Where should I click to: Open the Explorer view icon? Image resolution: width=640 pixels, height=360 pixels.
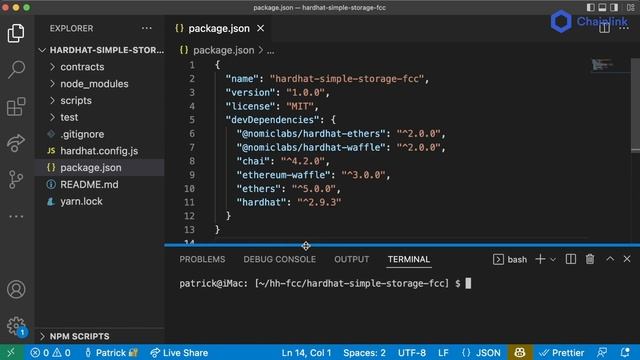click(16, 33)
